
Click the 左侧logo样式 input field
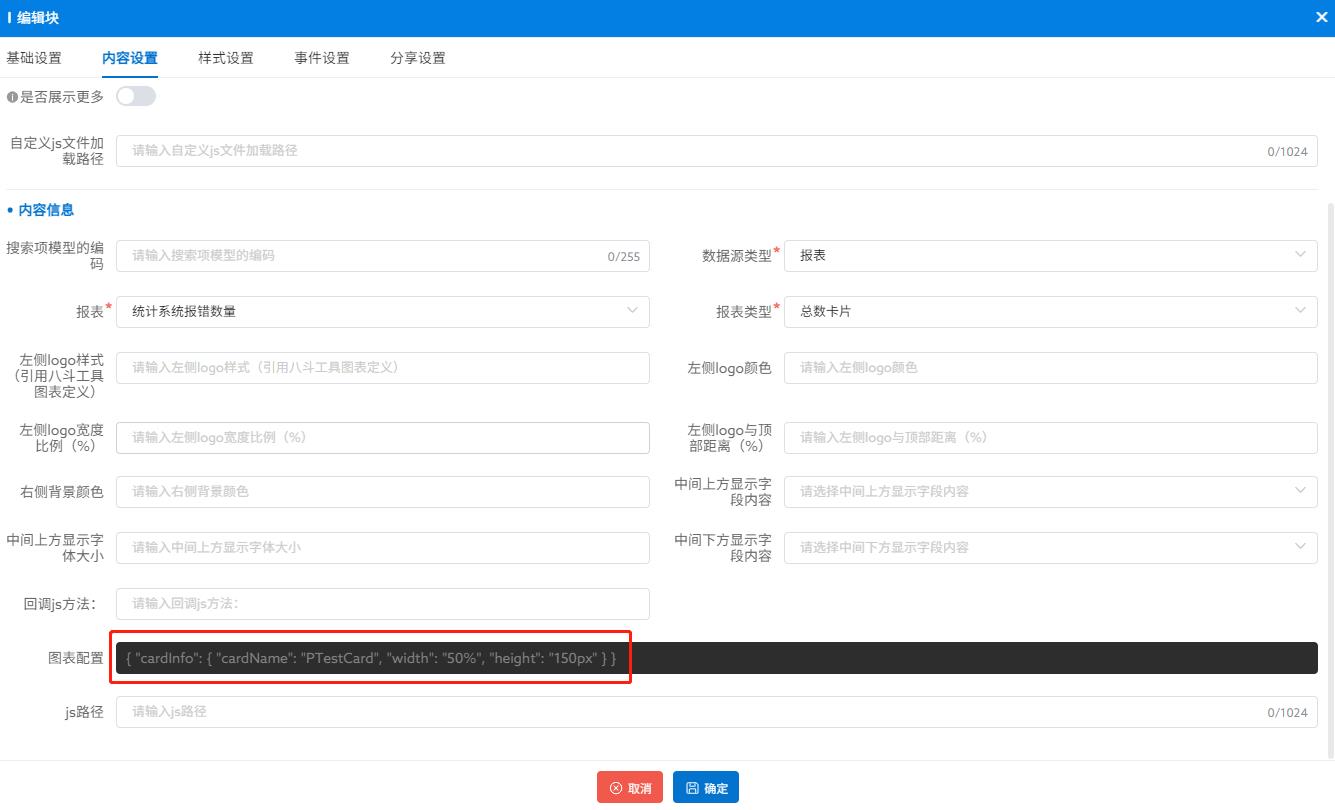point(383,367)
